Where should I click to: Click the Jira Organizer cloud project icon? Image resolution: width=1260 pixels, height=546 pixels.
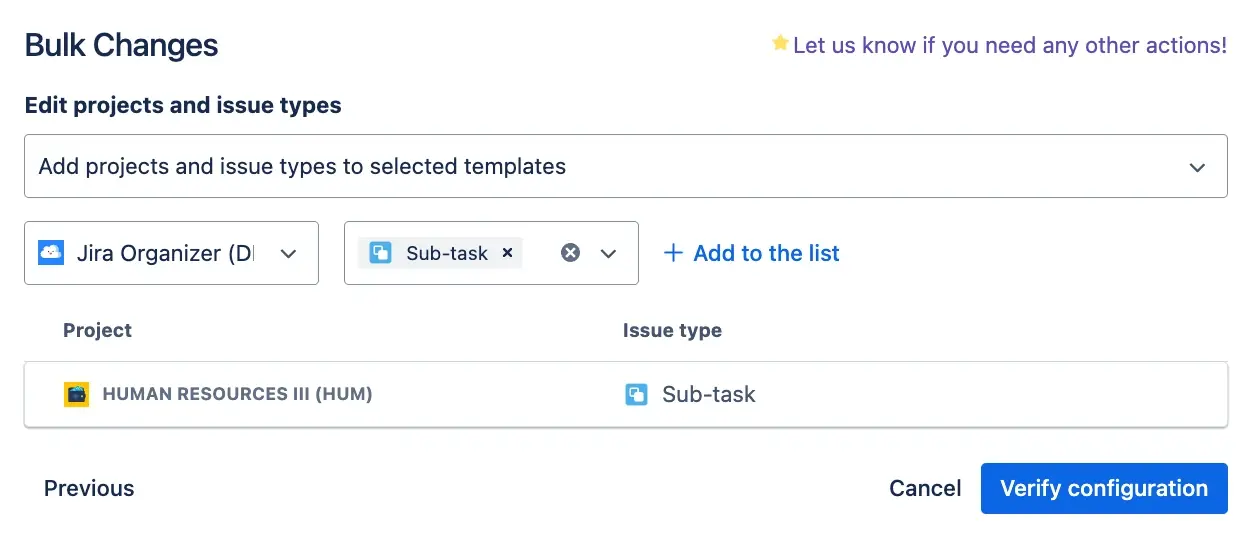pyautogui.click(x=51, y=253)
